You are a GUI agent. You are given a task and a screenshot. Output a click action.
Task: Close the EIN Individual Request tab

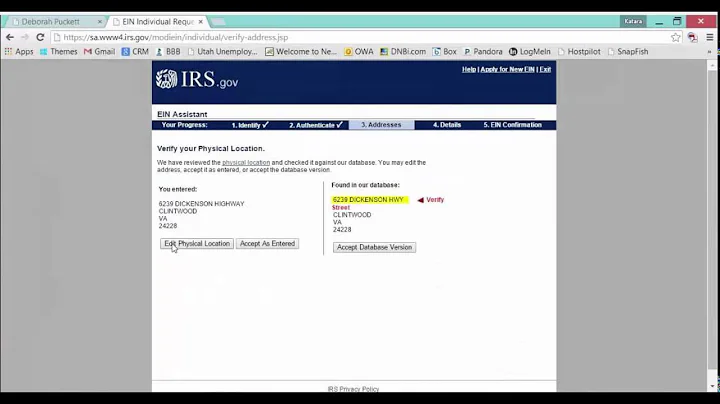coord(201,22)
